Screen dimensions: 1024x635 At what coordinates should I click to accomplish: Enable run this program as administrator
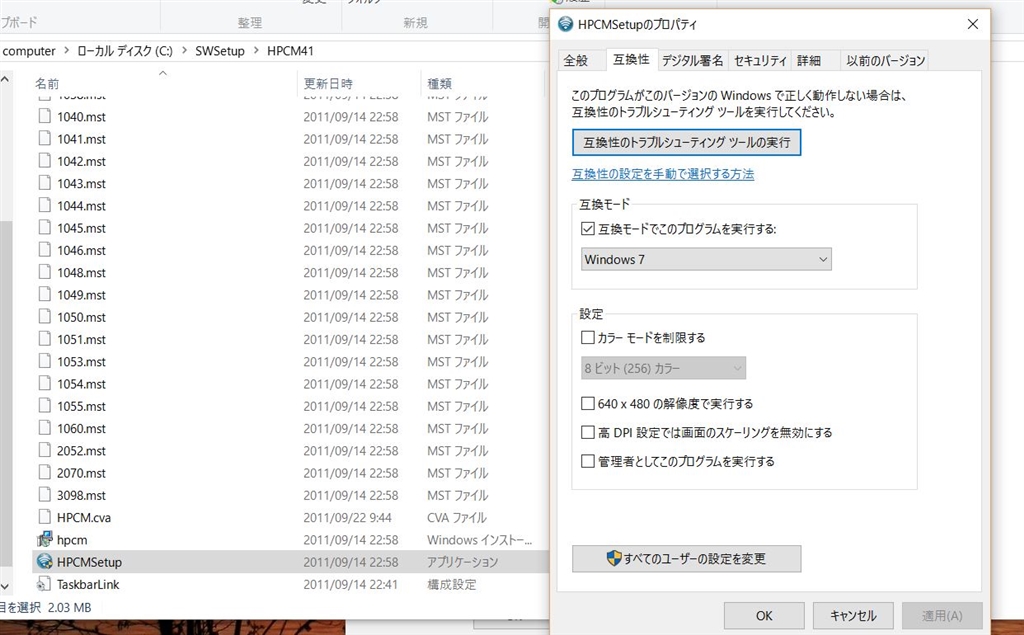coord(588,461)
